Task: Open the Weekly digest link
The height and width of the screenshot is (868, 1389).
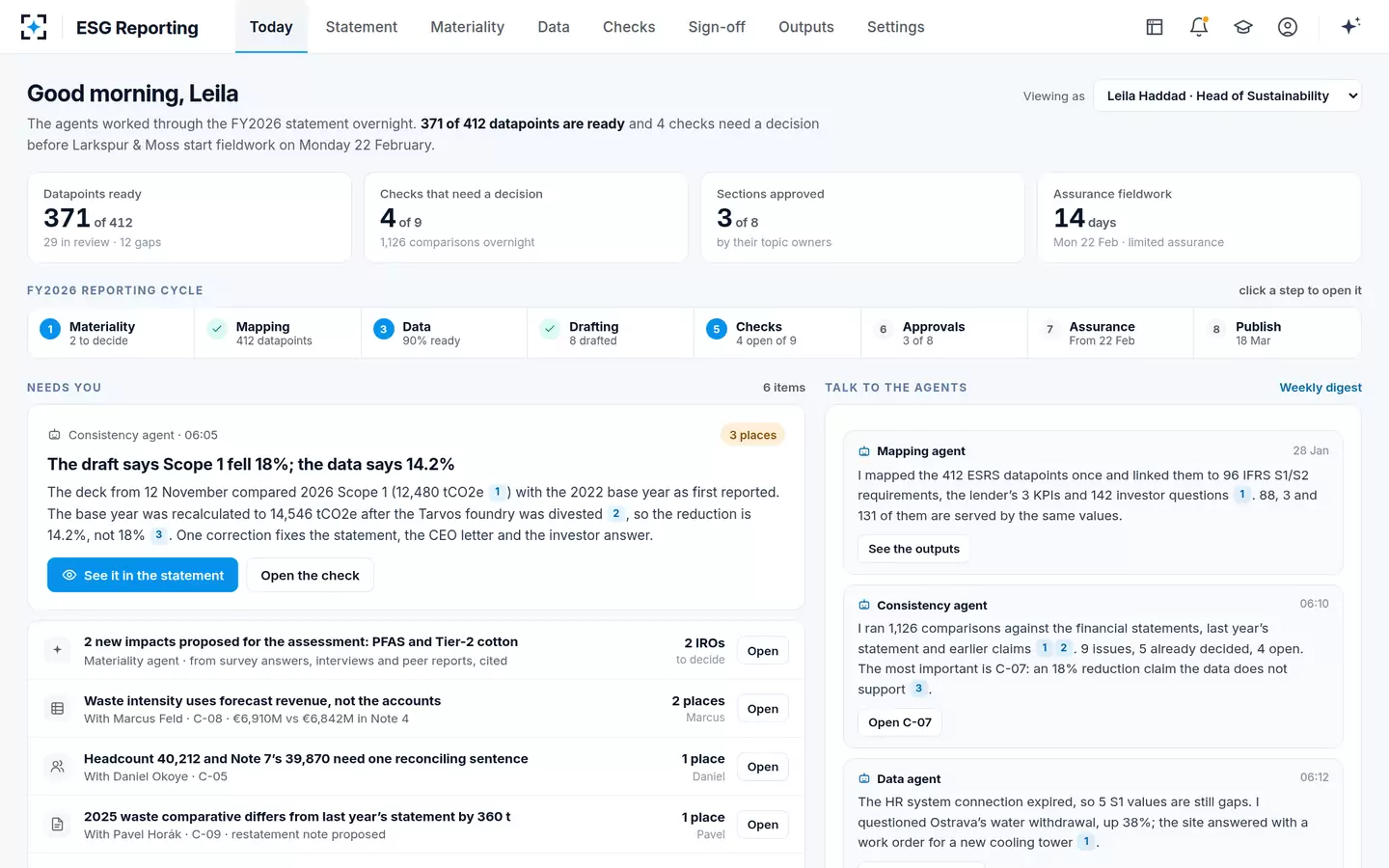Action: click(x=1321, y=388)
